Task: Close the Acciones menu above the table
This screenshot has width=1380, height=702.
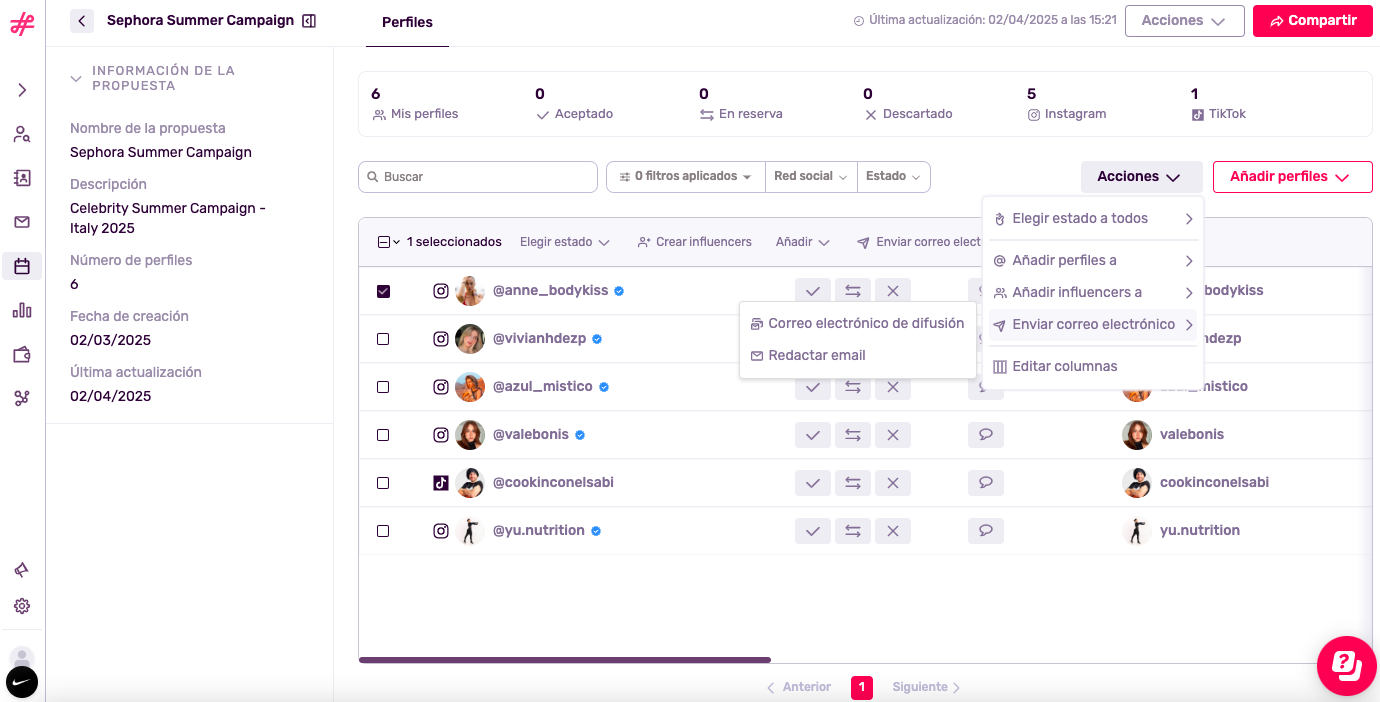Action: click(x=1141, y=177)
